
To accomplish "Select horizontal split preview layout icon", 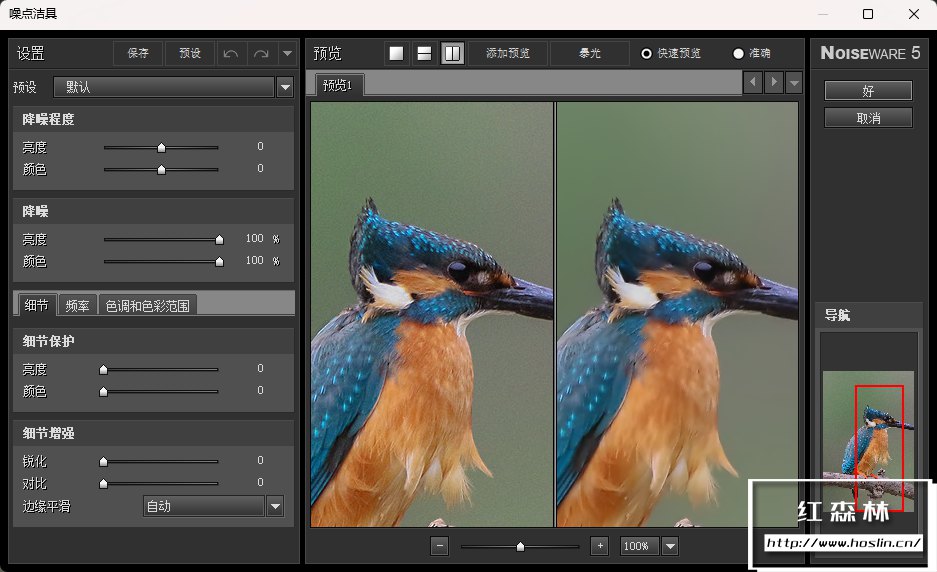I will point(424,54).
